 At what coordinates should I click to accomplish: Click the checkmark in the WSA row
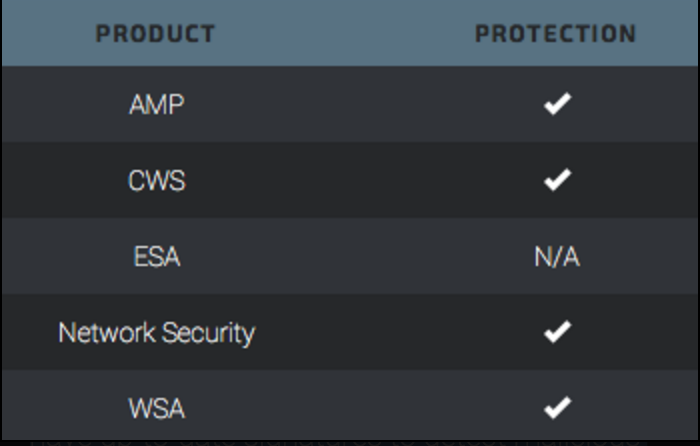click(557, 408)
